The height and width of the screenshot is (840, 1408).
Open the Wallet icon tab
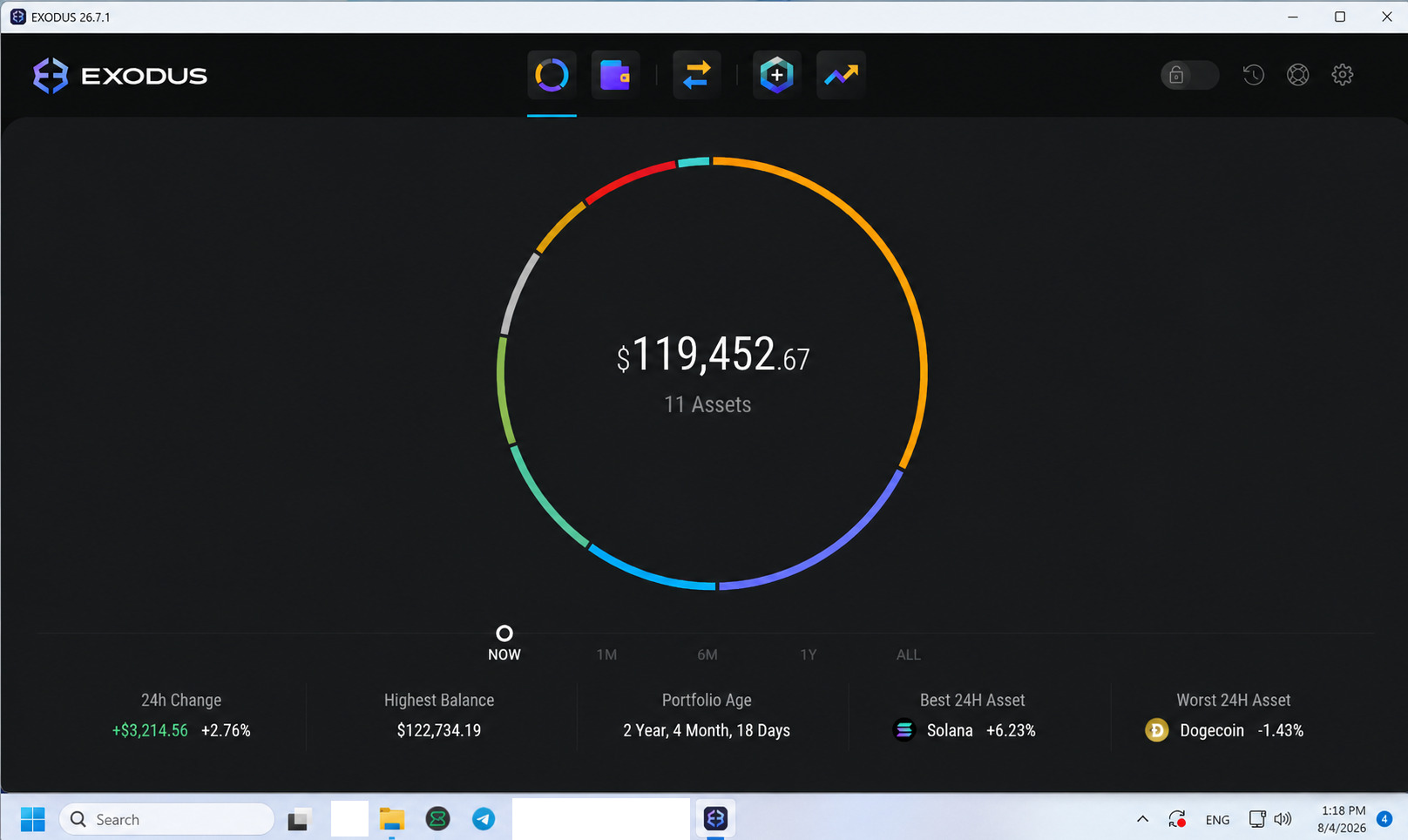615,75
